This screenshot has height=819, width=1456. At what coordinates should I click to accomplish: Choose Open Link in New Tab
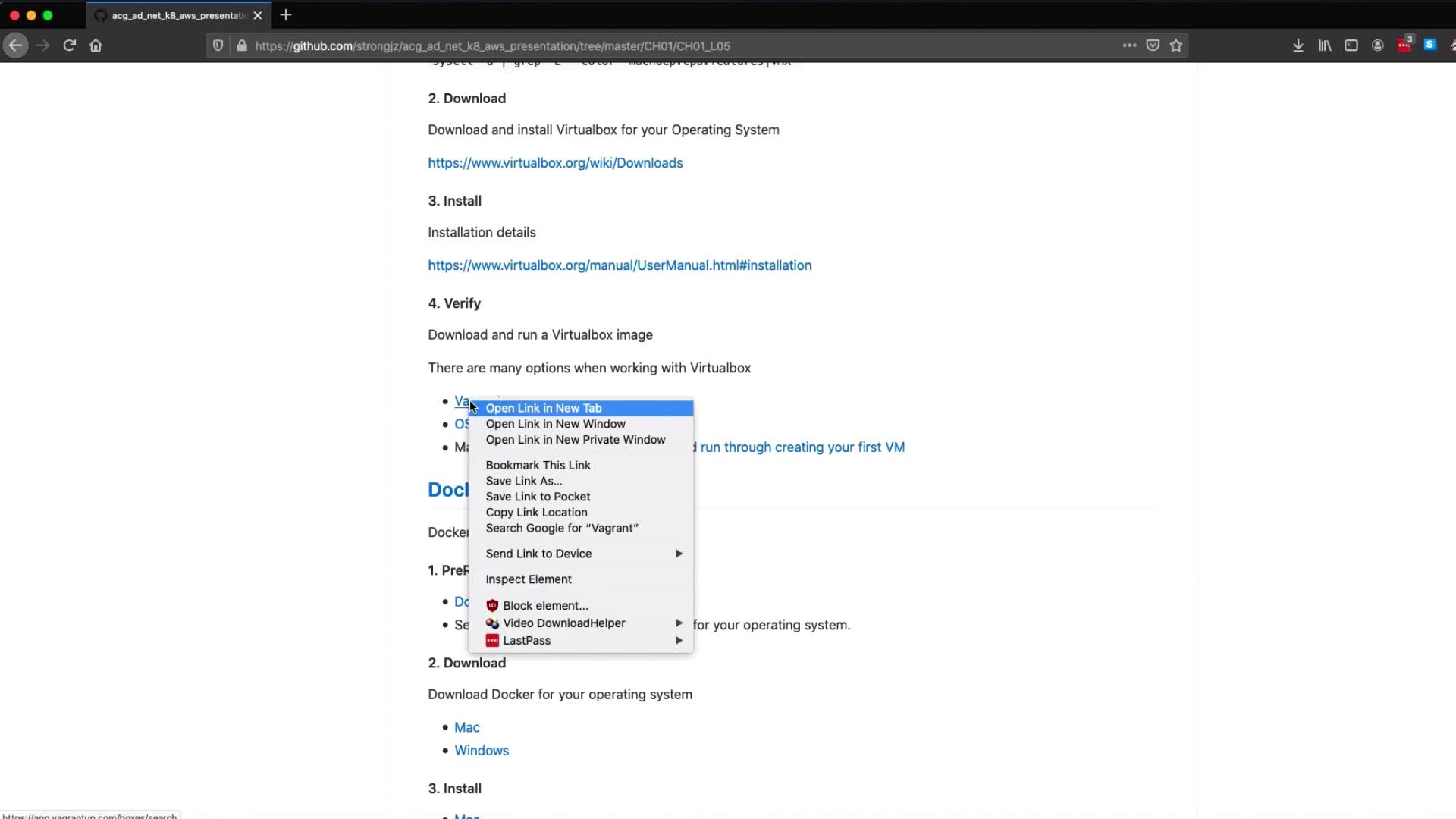(x=544, y=408)
